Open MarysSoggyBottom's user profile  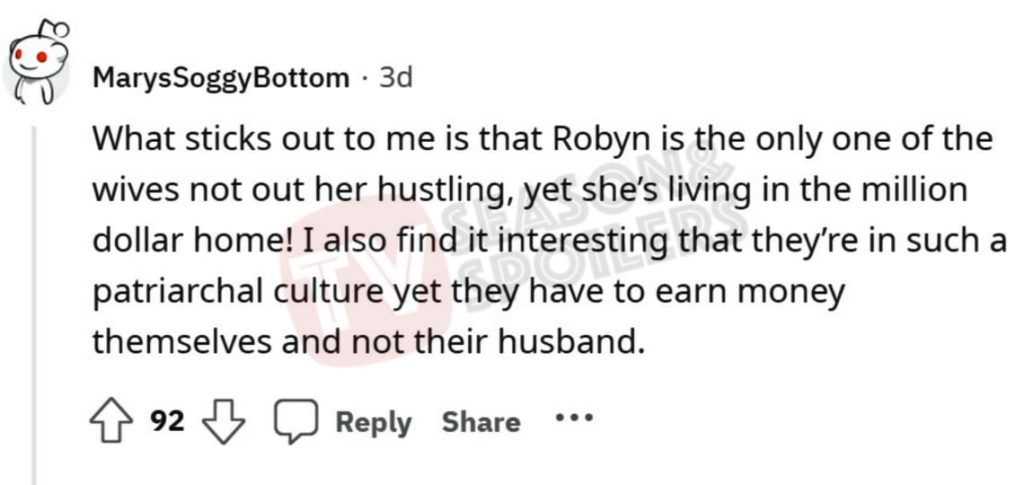(220, 78)
